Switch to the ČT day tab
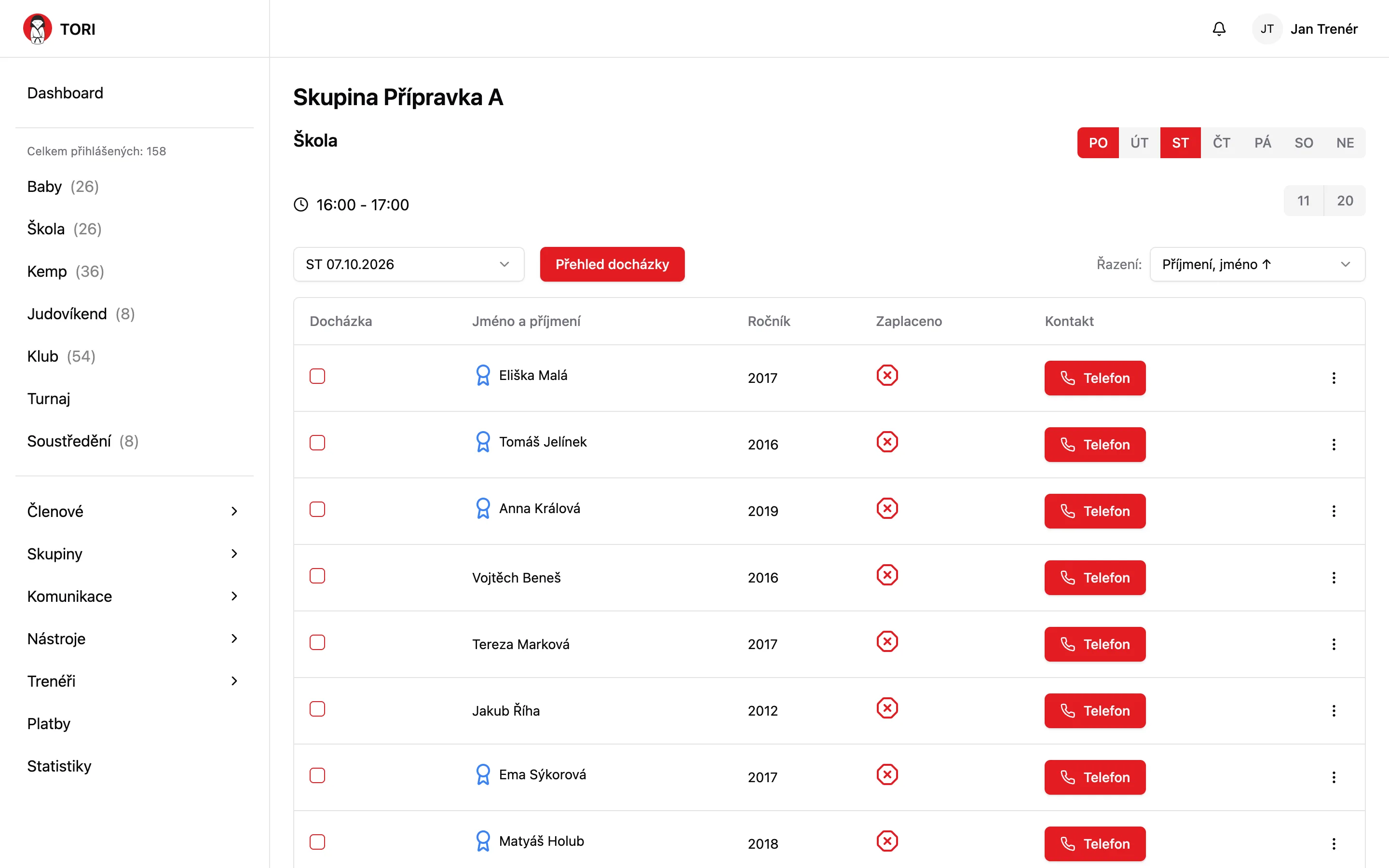 [1221, 142]
